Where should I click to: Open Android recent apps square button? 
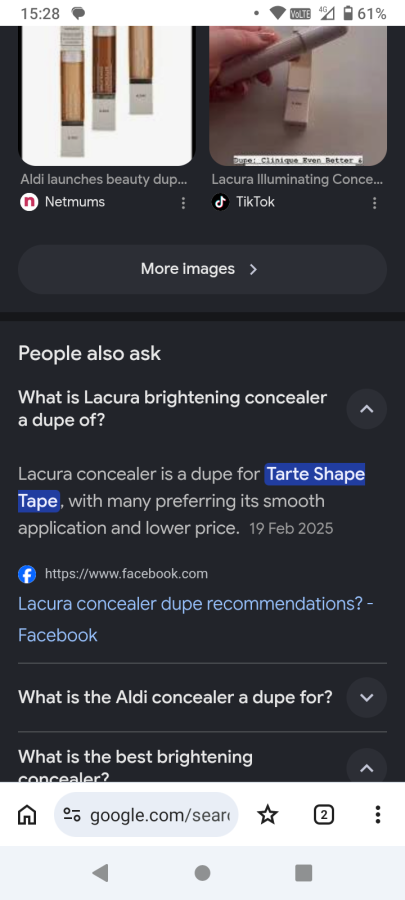[x=303, y=872]
